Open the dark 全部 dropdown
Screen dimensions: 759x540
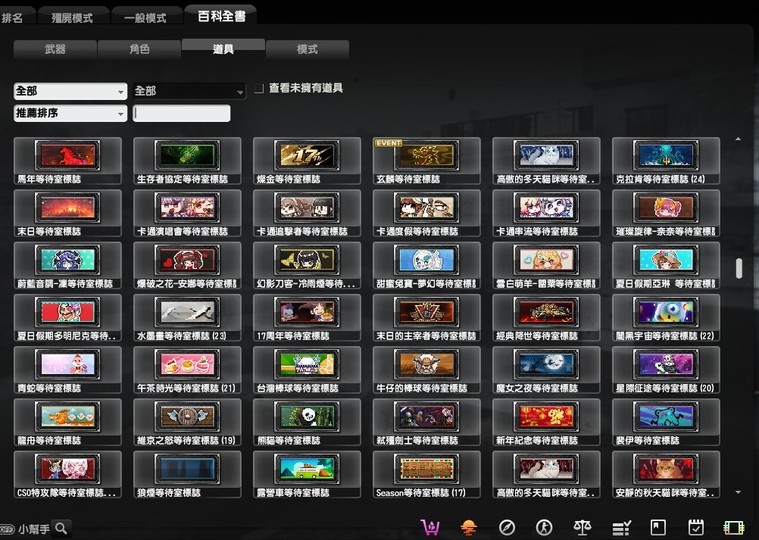(189, 91)
